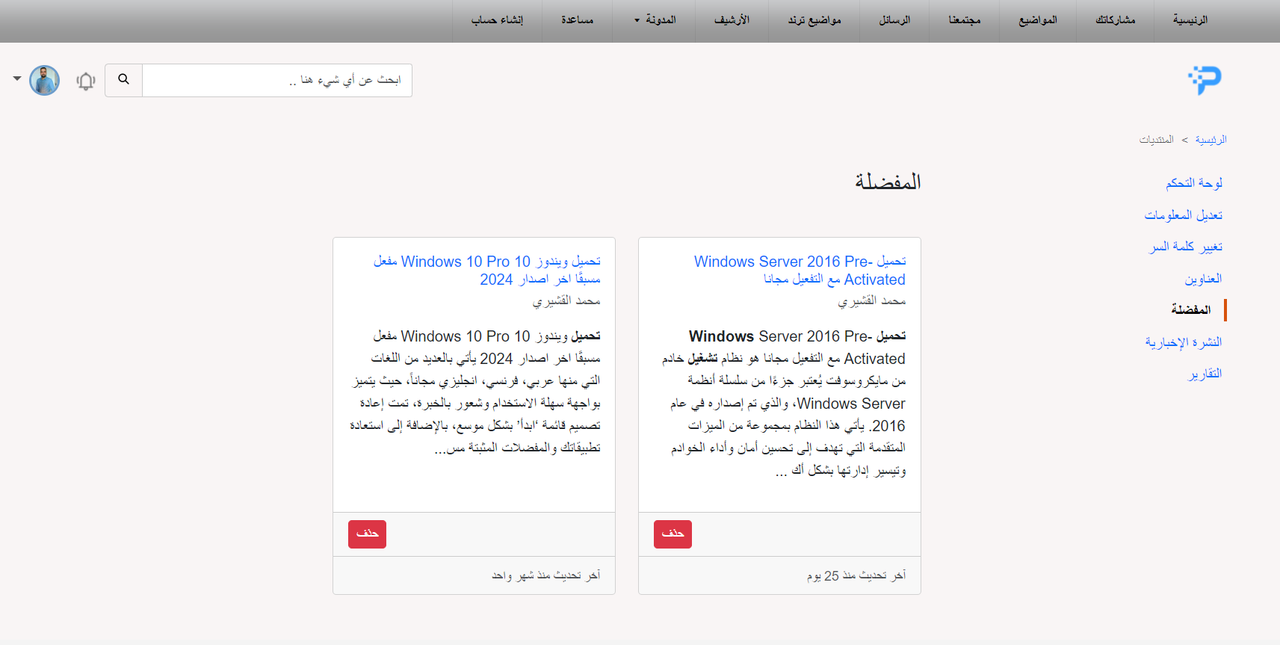Viewport: 1280px width, 645px height.
Task: Open the Windows Server 2016 Pre-Activated article title
Action: click(x=800, y=270)
